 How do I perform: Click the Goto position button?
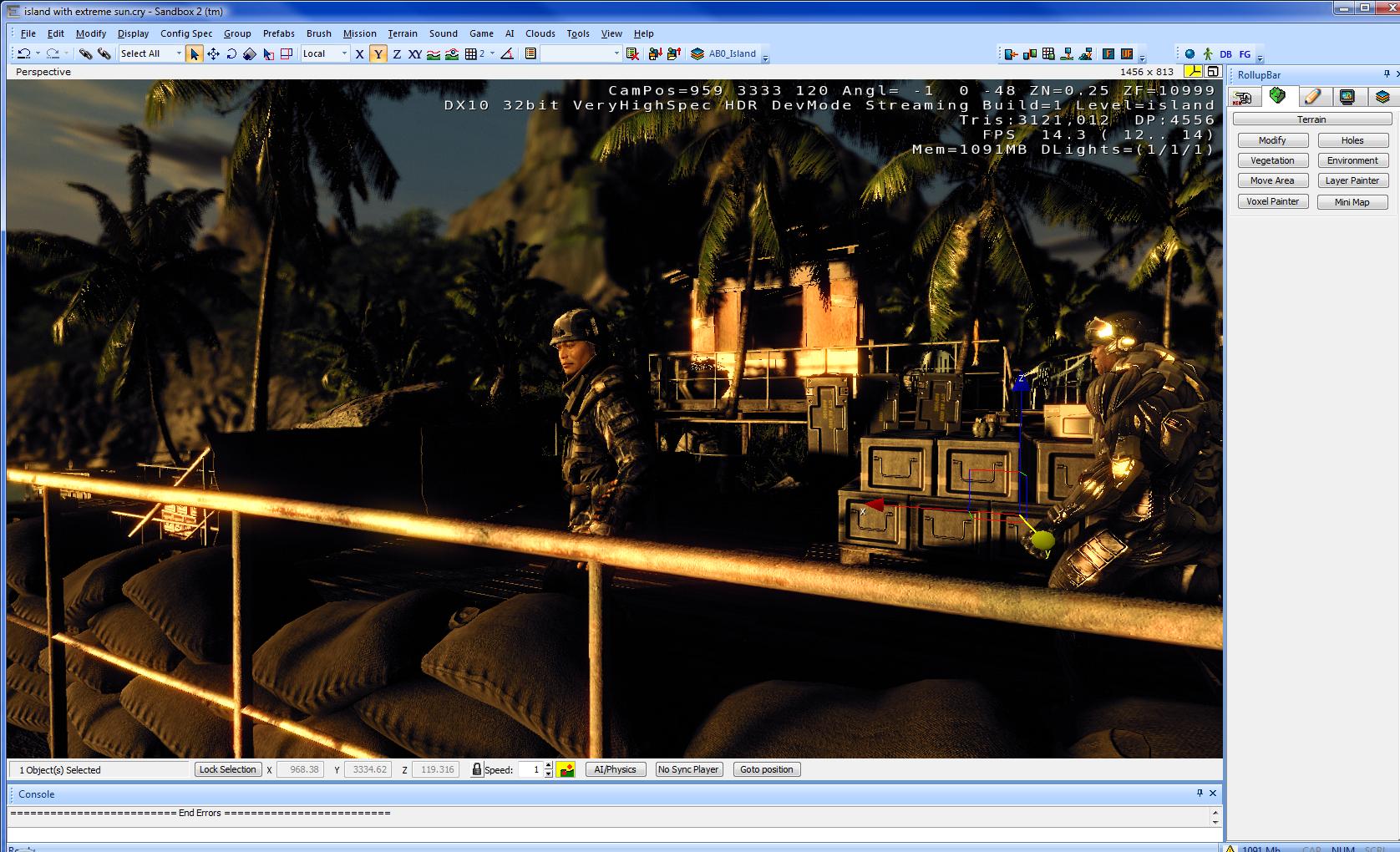(x=767, y=769)
